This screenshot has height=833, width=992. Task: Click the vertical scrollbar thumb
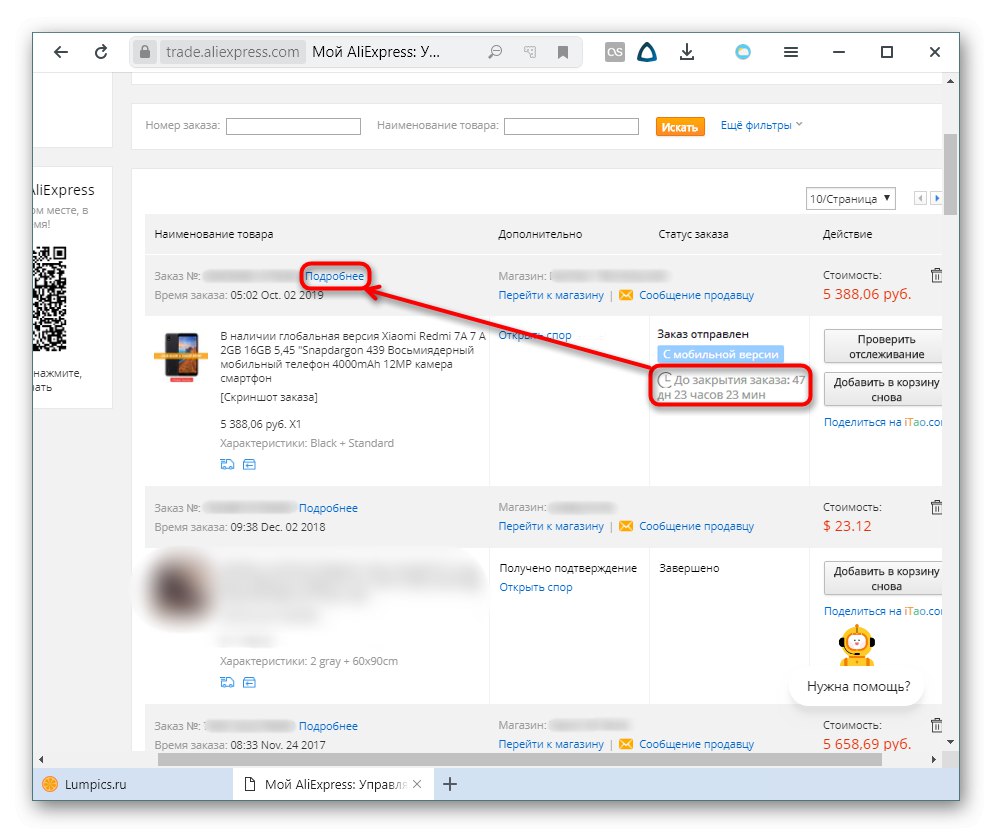coord(950,174)
